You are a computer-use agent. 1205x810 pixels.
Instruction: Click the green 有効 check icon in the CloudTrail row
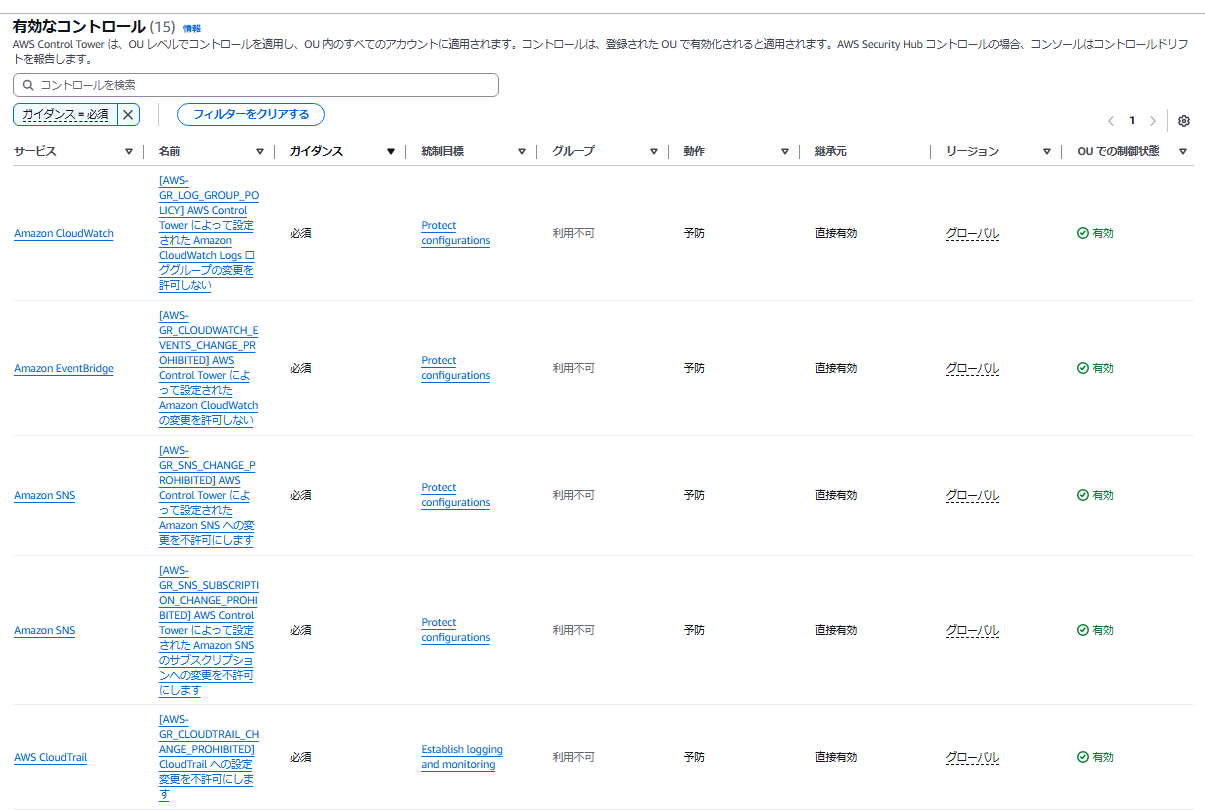pyautogui.click(x=1082, y=757)
